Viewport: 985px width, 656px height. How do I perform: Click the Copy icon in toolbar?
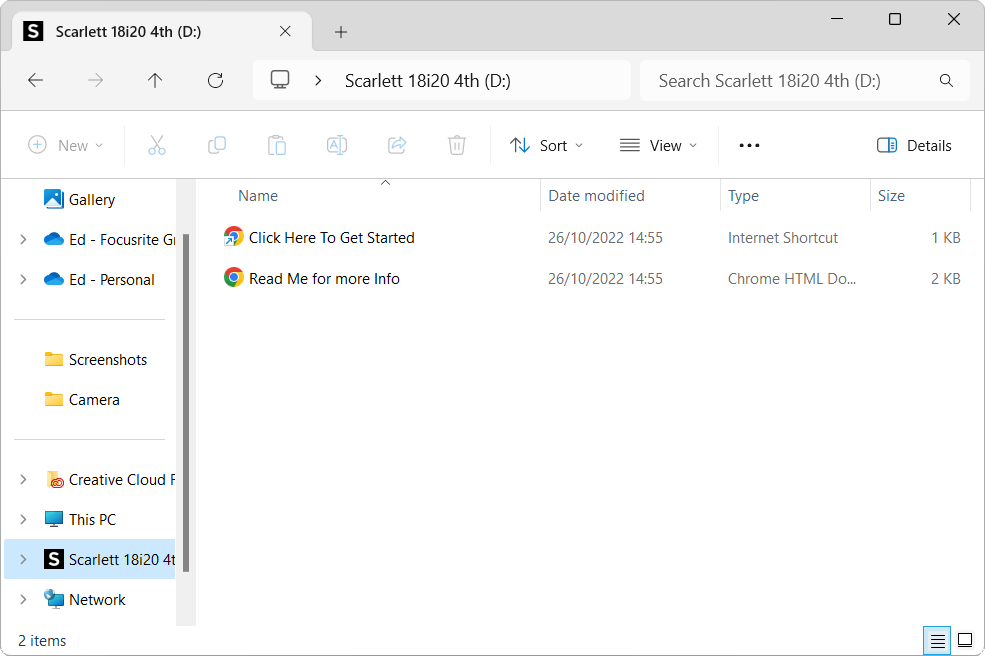click(217, 145)
